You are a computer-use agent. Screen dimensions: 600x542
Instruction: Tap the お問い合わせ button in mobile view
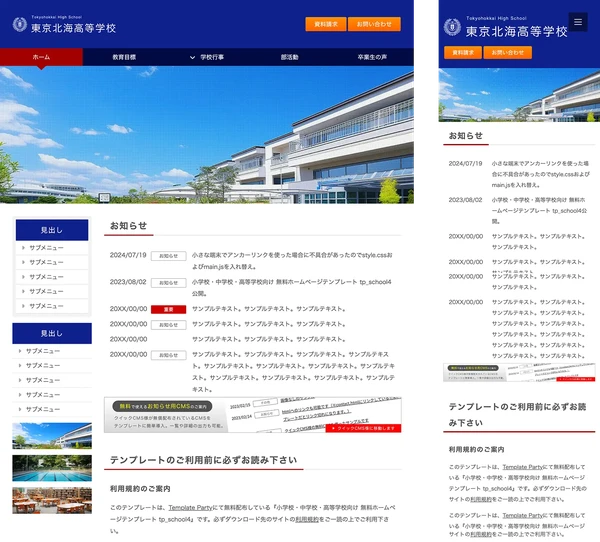pyautogui.click(x=507, y=52)
